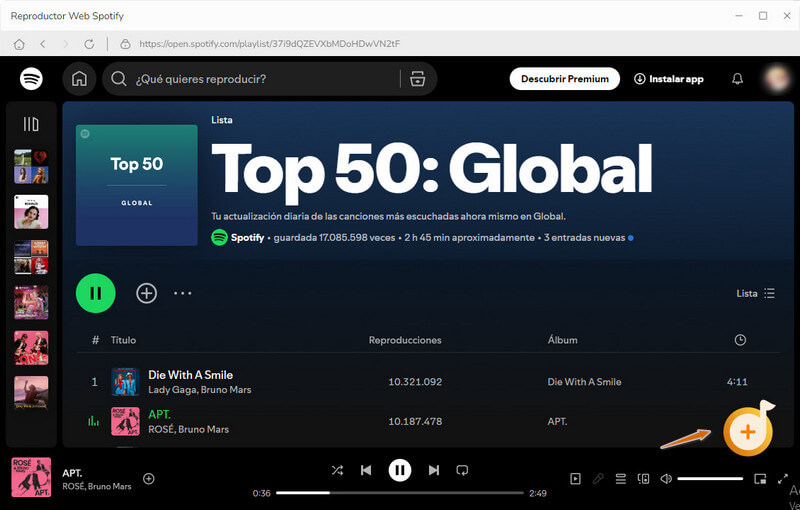800x510 pixels.
Task: Pause playback in the bottom player
Action: click(399, 470)
